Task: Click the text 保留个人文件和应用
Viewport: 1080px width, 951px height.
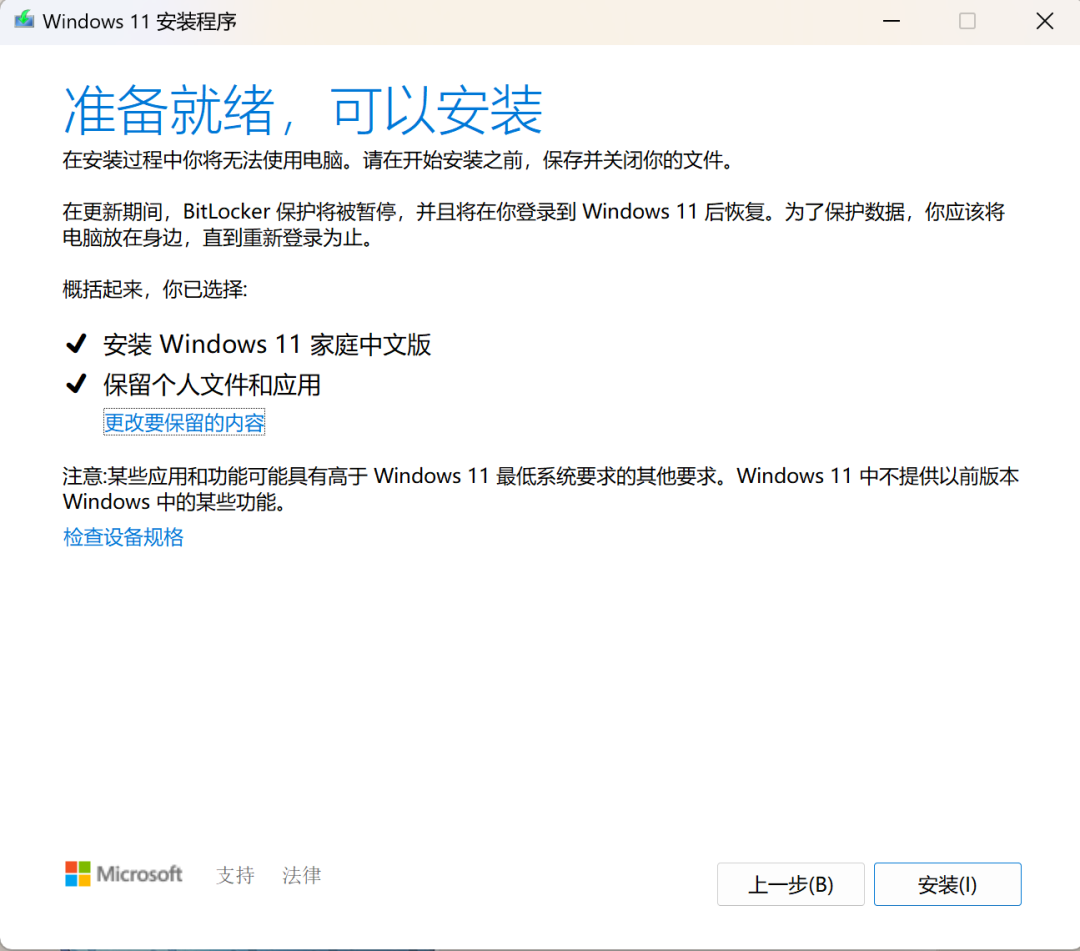Action: tap(212, 385)
